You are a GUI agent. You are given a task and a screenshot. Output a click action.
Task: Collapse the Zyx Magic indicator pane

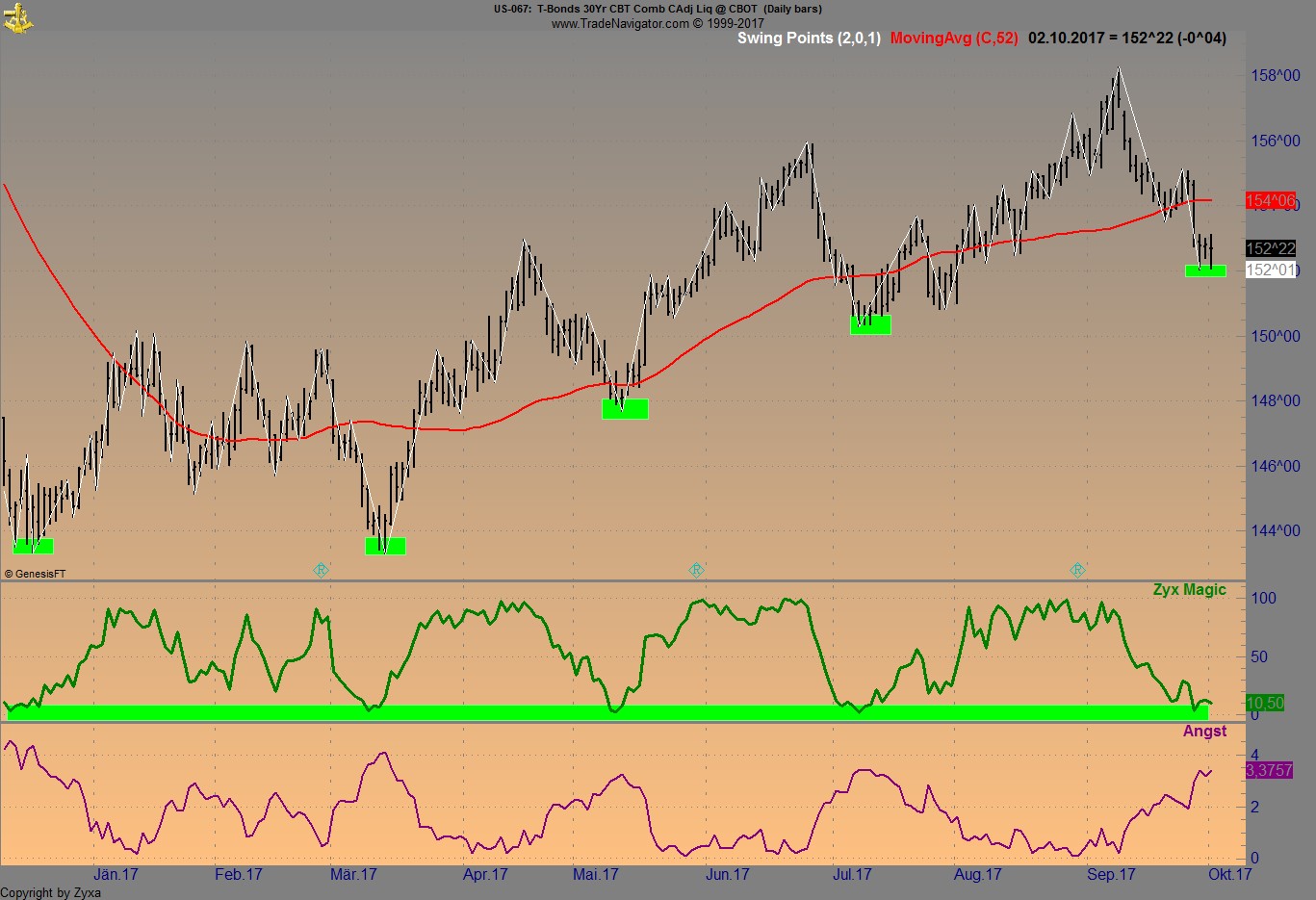1189,589
